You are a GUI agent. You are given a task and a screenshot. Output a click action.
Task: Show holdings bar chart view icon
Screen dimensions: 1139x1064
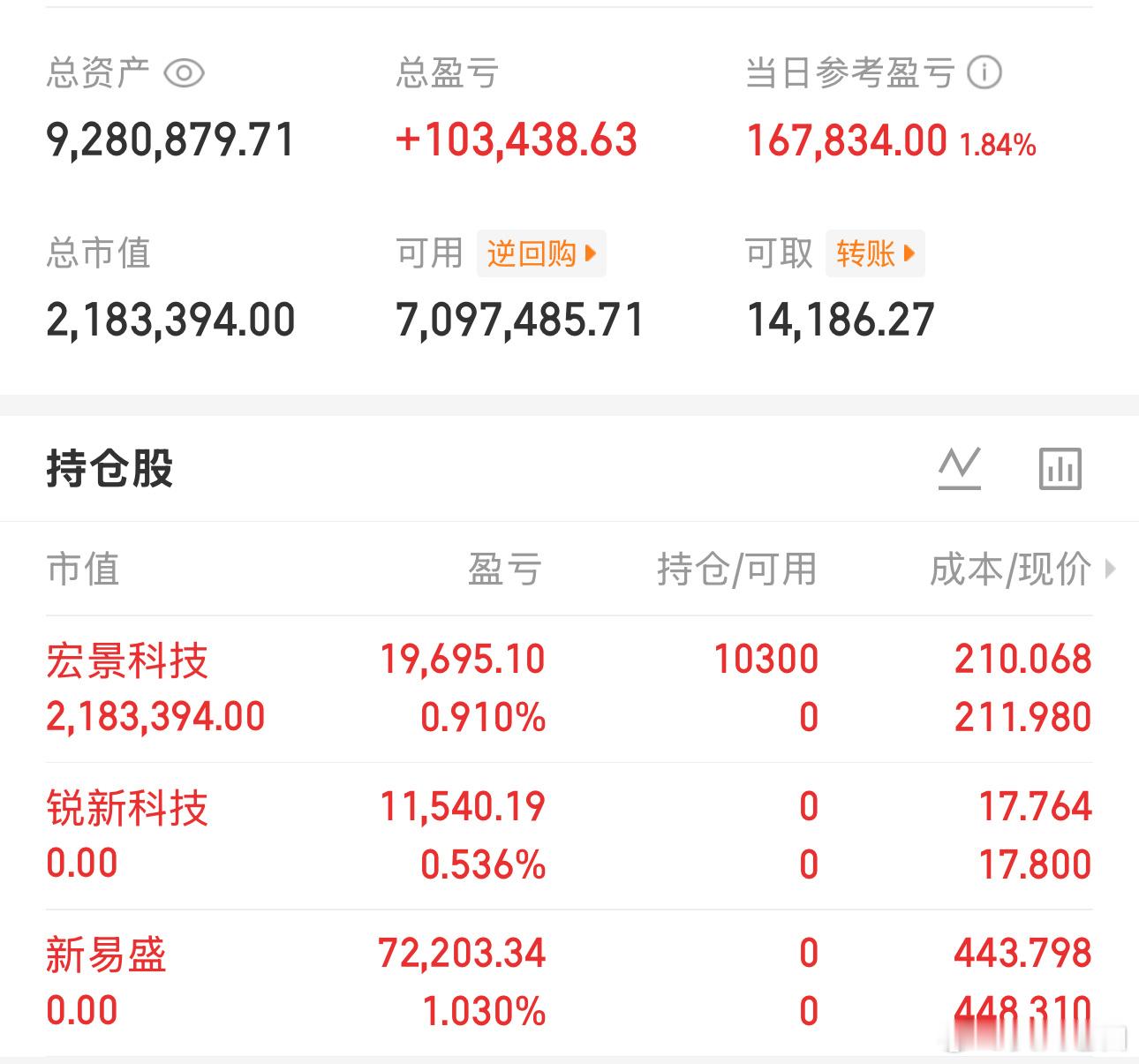click(x=1060, y=468)
